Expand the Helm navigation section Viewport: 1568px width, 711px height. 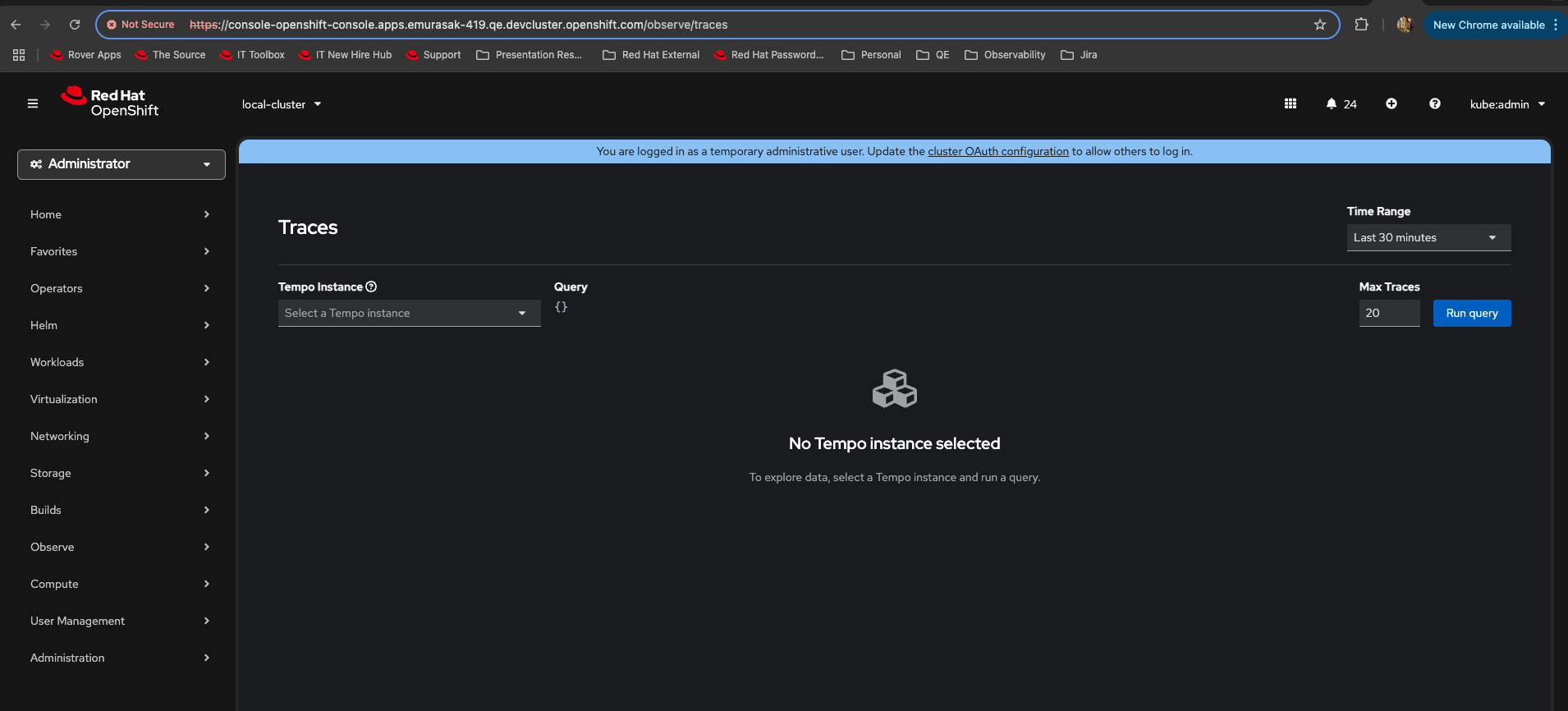coord(120,326)
